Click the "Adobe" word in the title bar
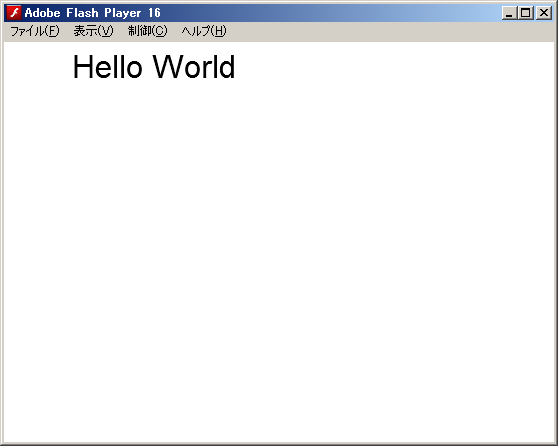Screen dimensions: 558x446 click(x=42, y=13)
